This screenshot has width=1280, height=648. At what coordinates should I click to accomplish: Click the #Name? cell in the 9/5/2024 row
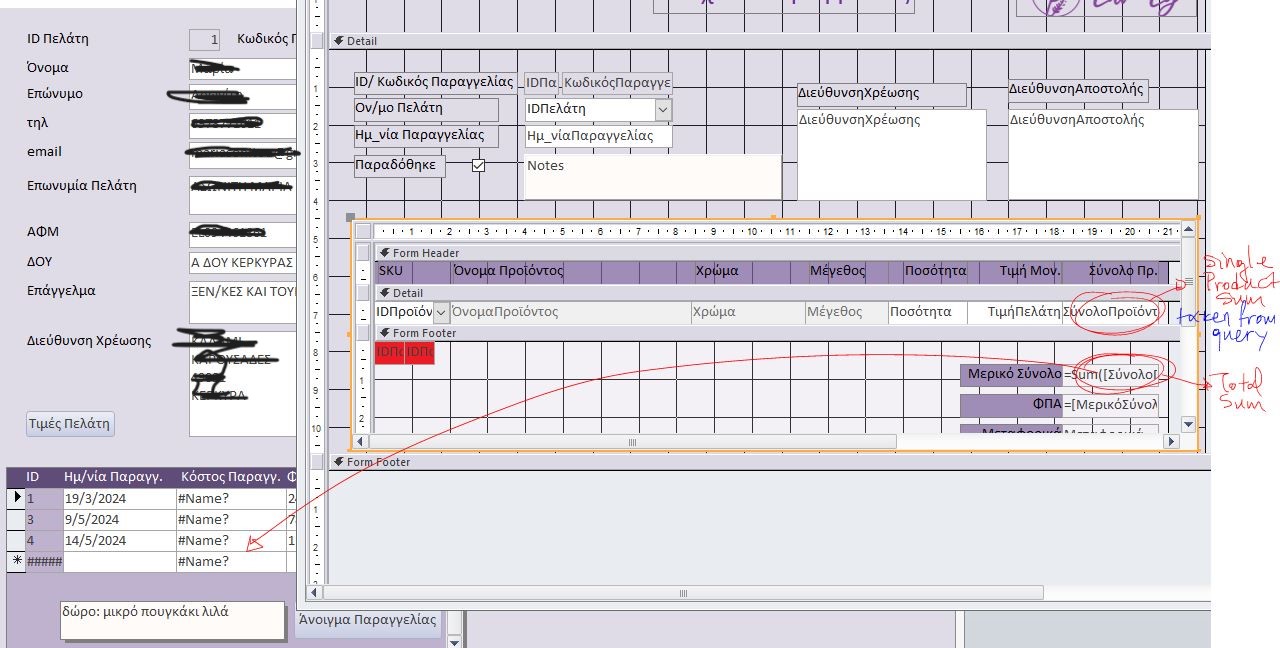[x=230, y=519]
